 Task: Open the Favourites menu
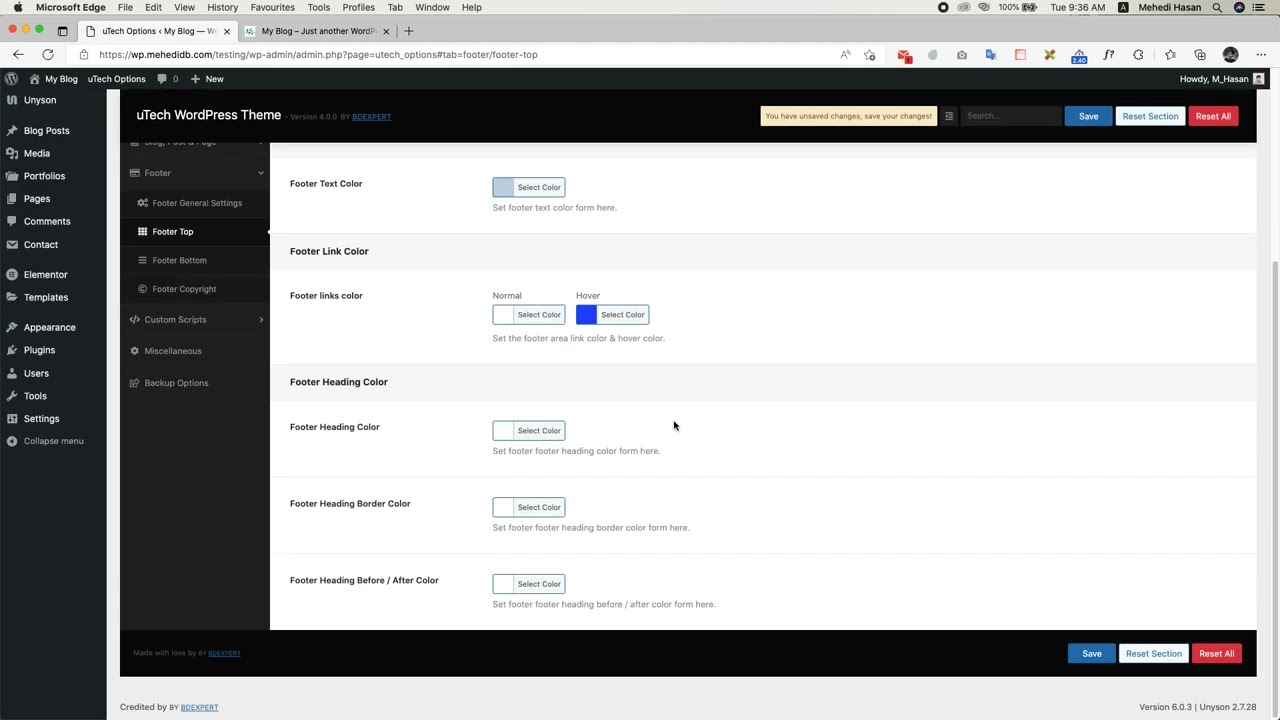273,7
